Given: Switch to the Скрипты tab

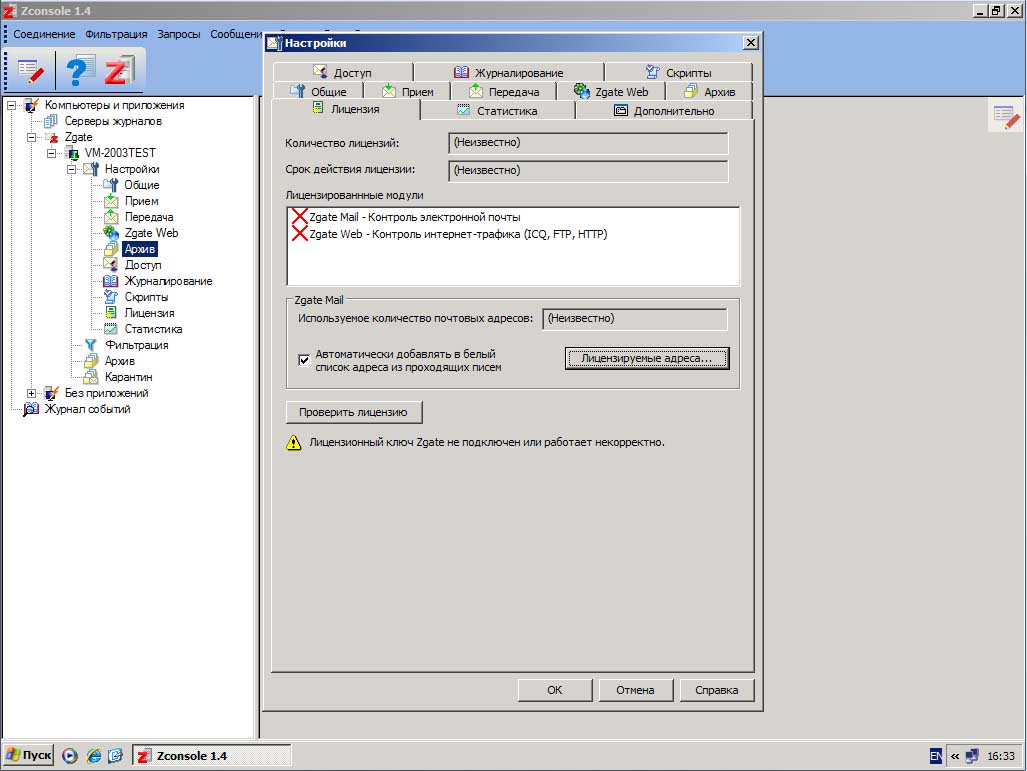Looking at the screenshot, I should [679, 72].
